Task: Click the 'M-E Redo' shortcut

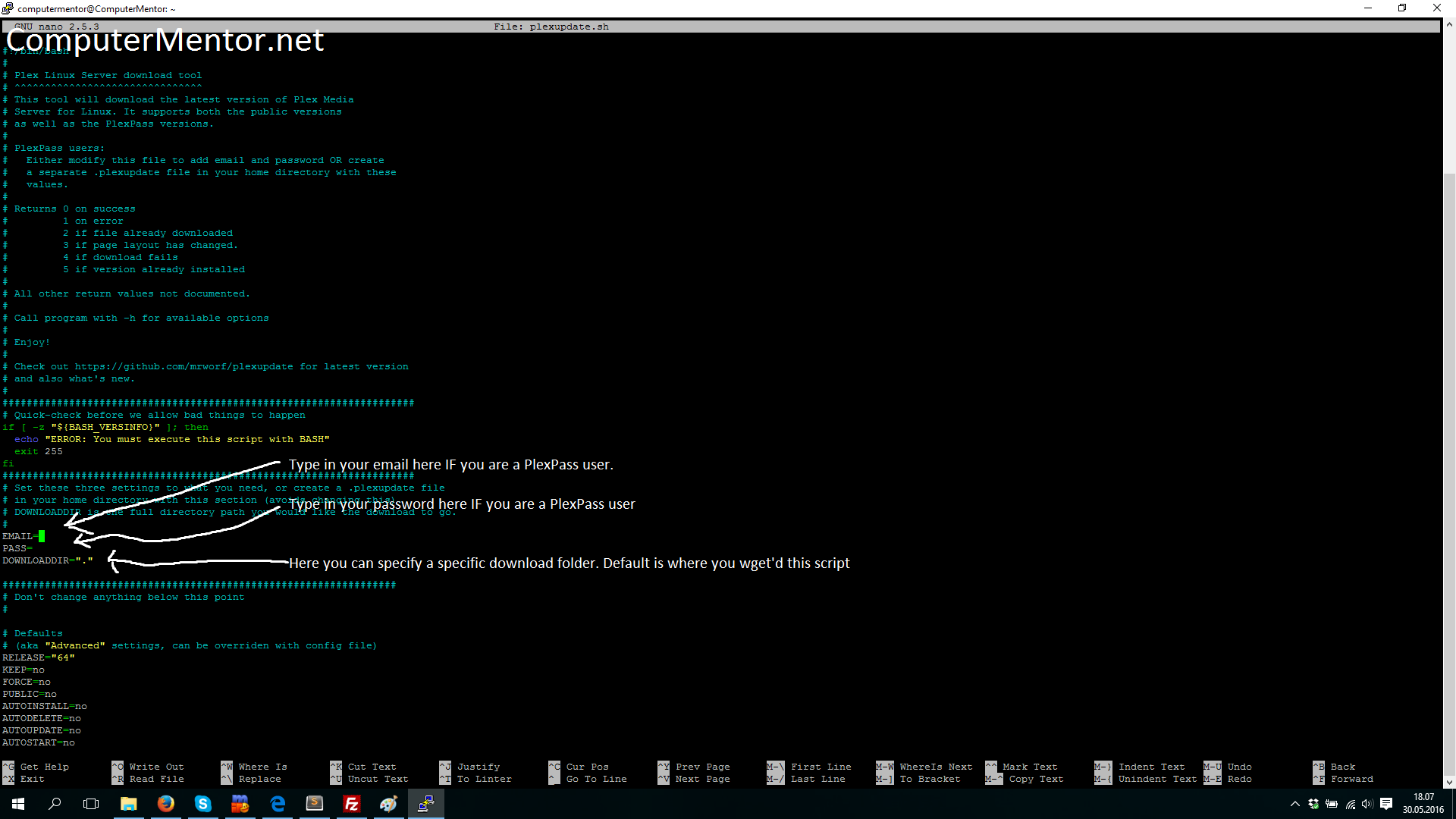Action: coord(1228,779)
